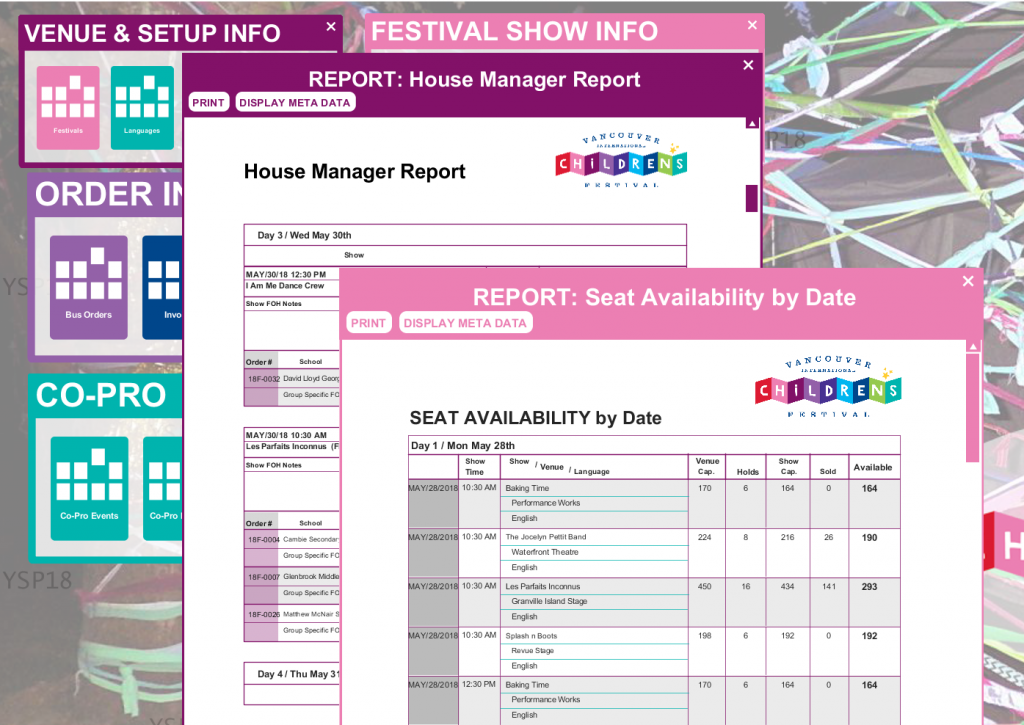Click the Sold value 141
1024x725 pixels.
click(829, 587)
